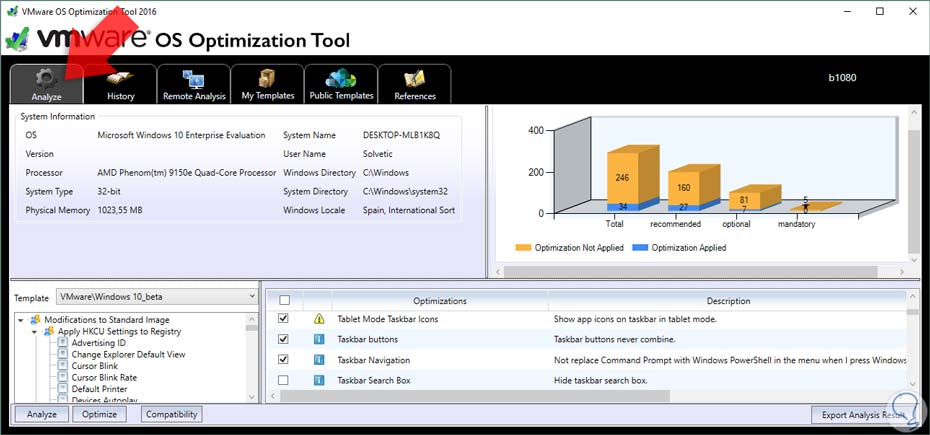
Task: Click the Compatibility button
Action: tap(171, 414)
